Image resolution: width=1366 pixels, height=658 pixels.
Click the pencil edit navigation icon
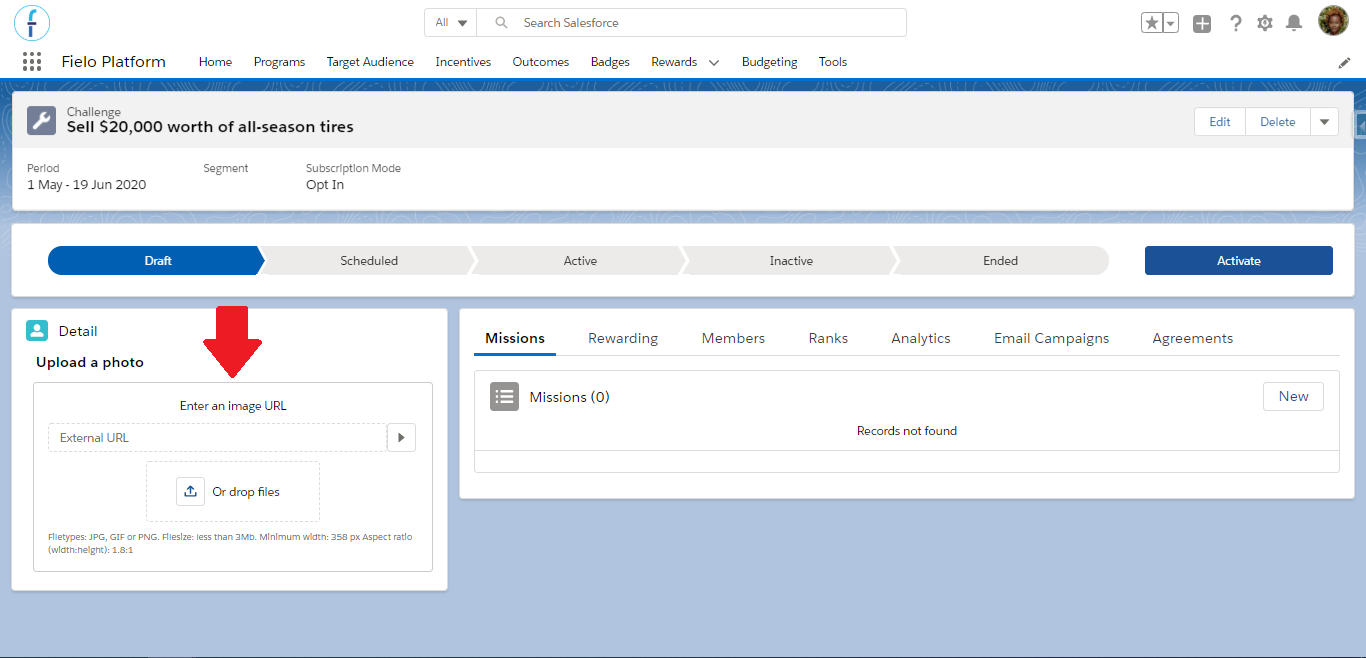[x=1344, y=62]
